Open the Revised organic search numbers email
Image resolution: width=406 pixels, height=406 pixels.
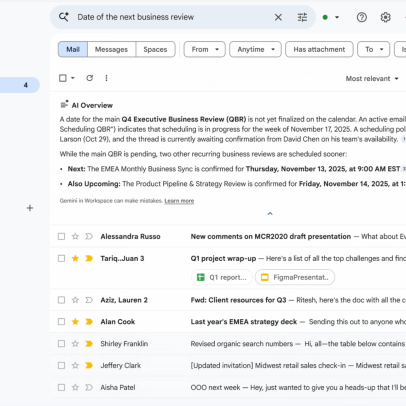tap(228, 344)
